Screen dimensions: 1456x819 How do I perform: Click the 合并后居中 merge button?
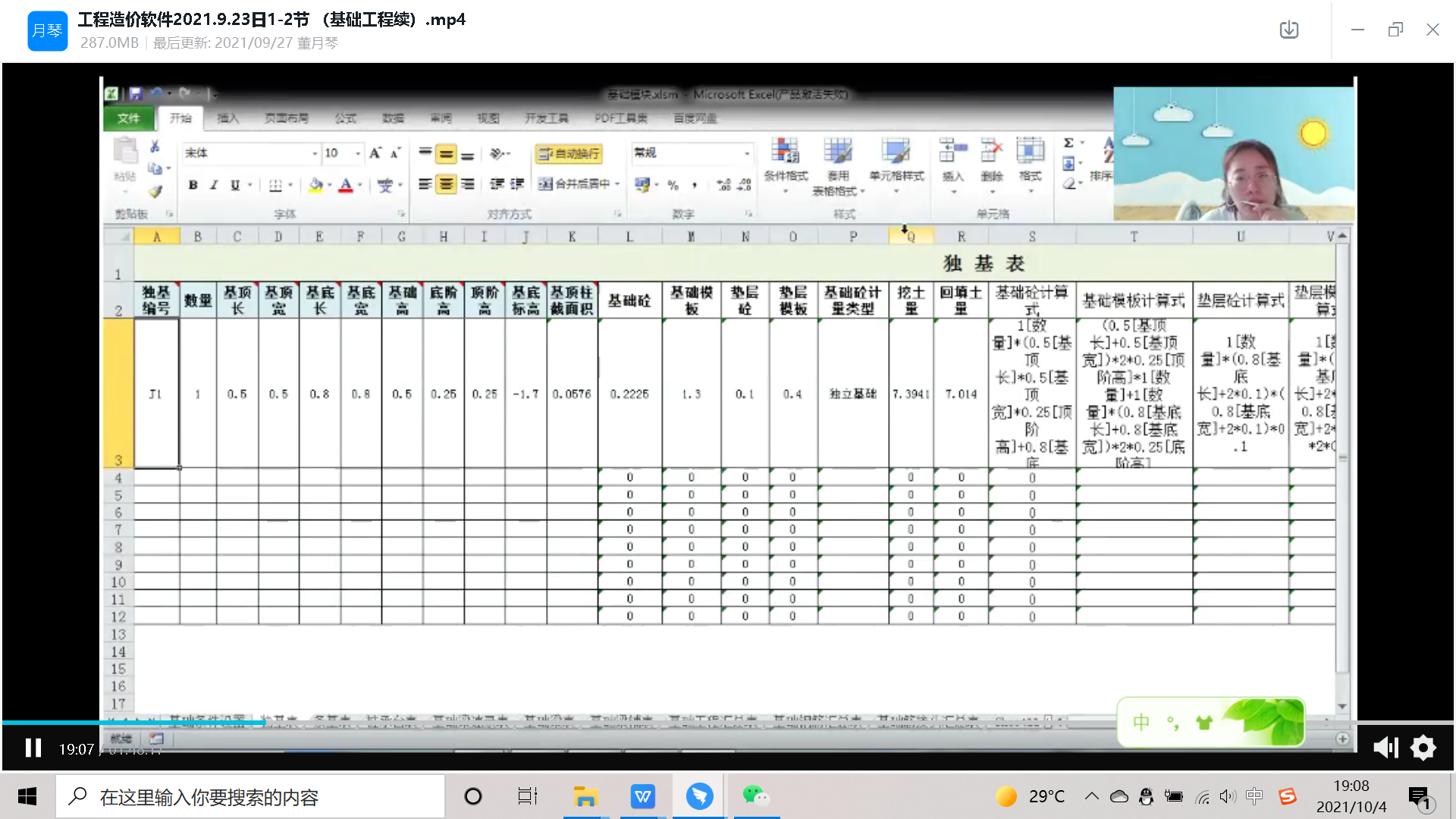click(574, 184)
